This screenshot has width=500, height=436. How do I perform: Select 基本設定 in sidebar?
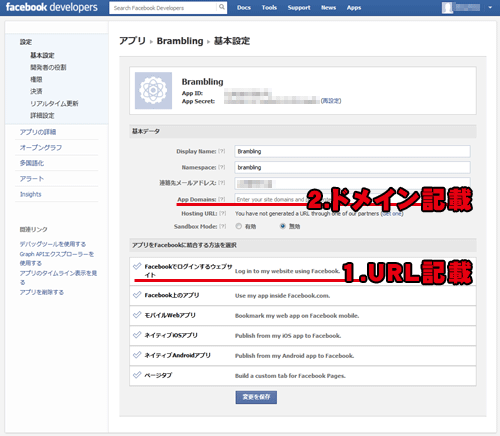click(42, 55)
